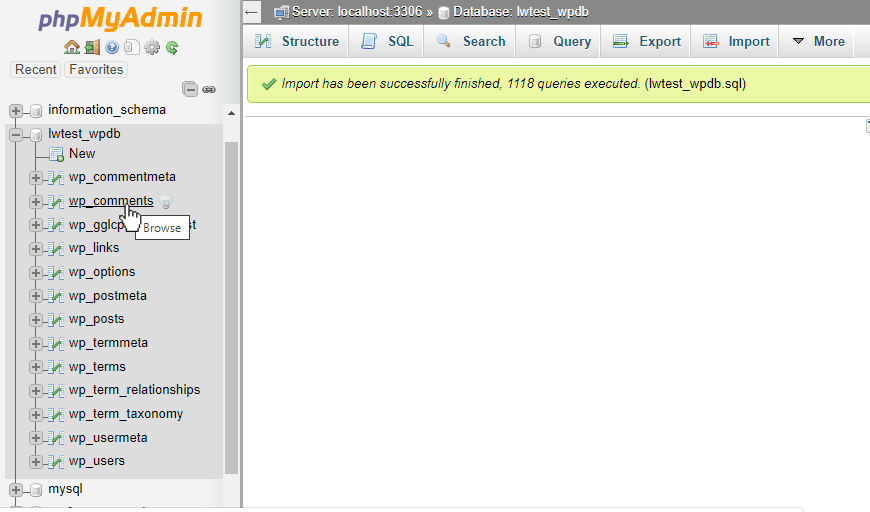Open the phpMyAdmin home icon
Viewport: 870px width, 512px height.
(72, 47)
